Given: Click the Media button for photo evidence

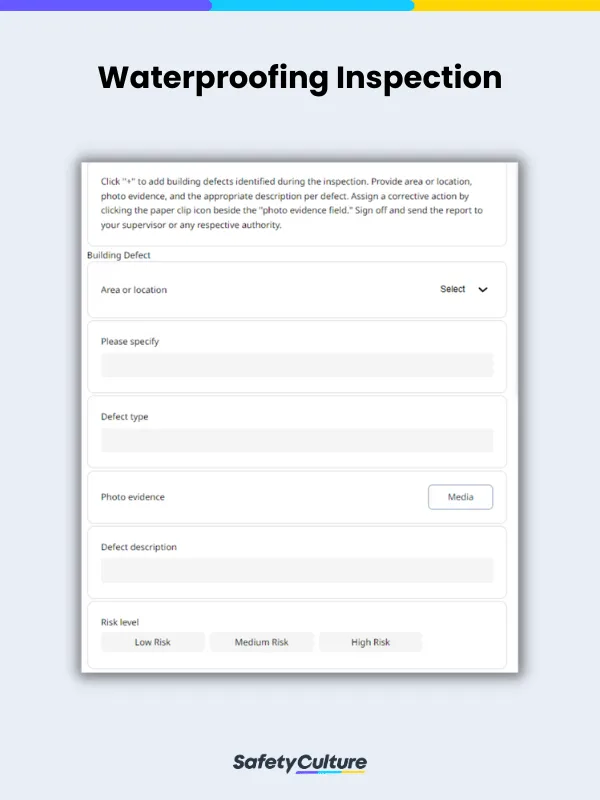Looking at the screenshot, I should click(460, 497).
